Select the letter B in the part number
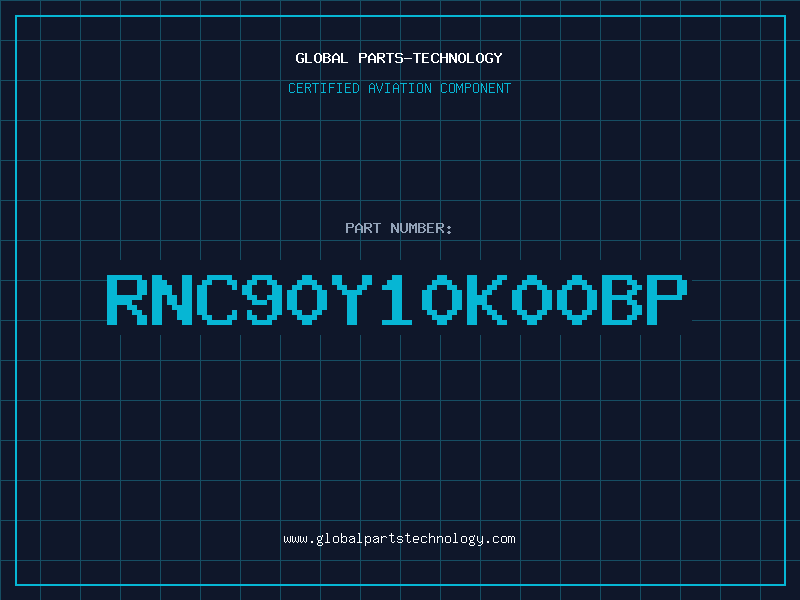The height and width of the screenshot is (600, 800). 622,299
